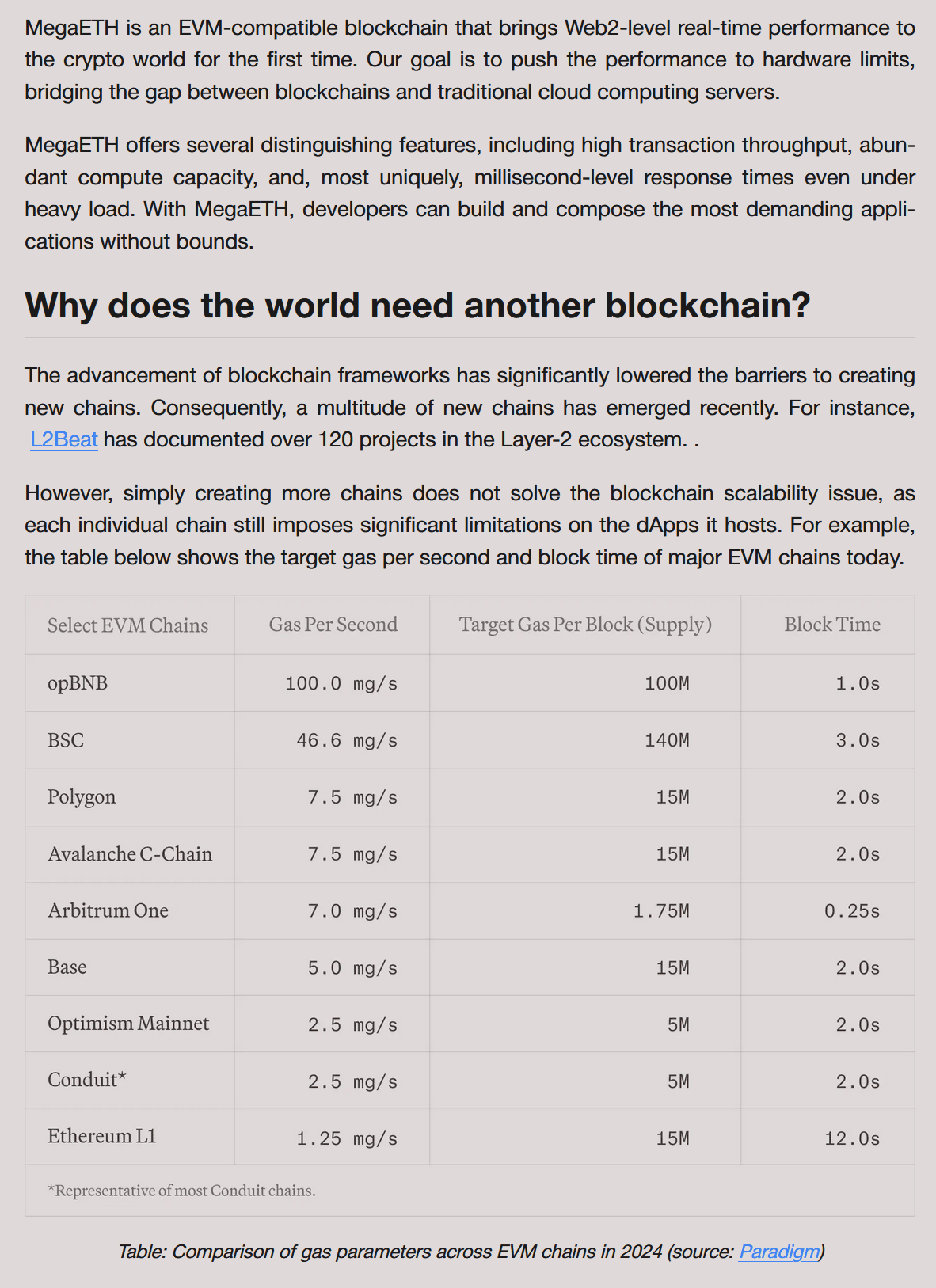936x1288 pixels.
Task: Click the '100.0 mg/s' gas value
Action: click(341, 683)
